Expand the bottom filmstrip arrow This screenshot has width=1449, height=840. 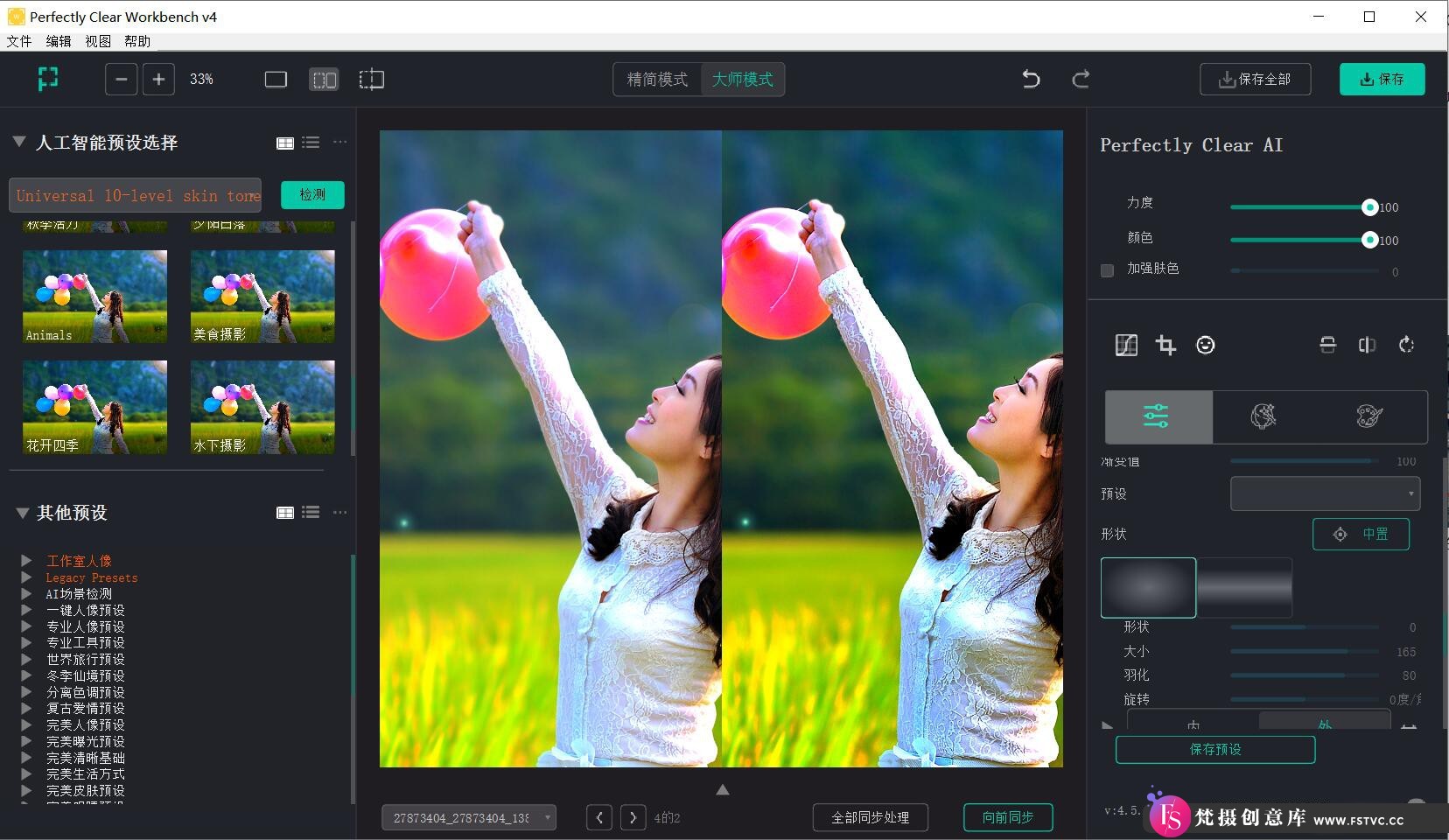coord(723,790)
